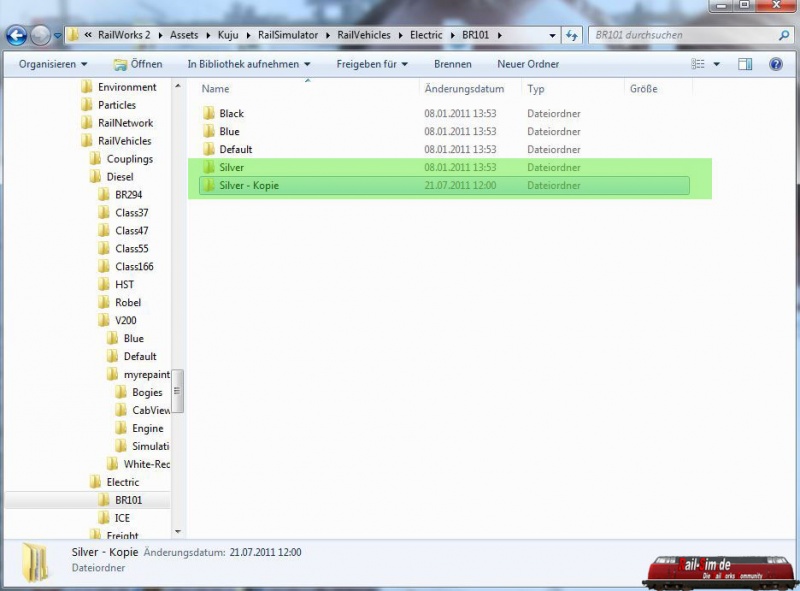The height and width of the screenshot is (591, 800).
Task: Open the Organisieren menu
Action: coord(53,64)
